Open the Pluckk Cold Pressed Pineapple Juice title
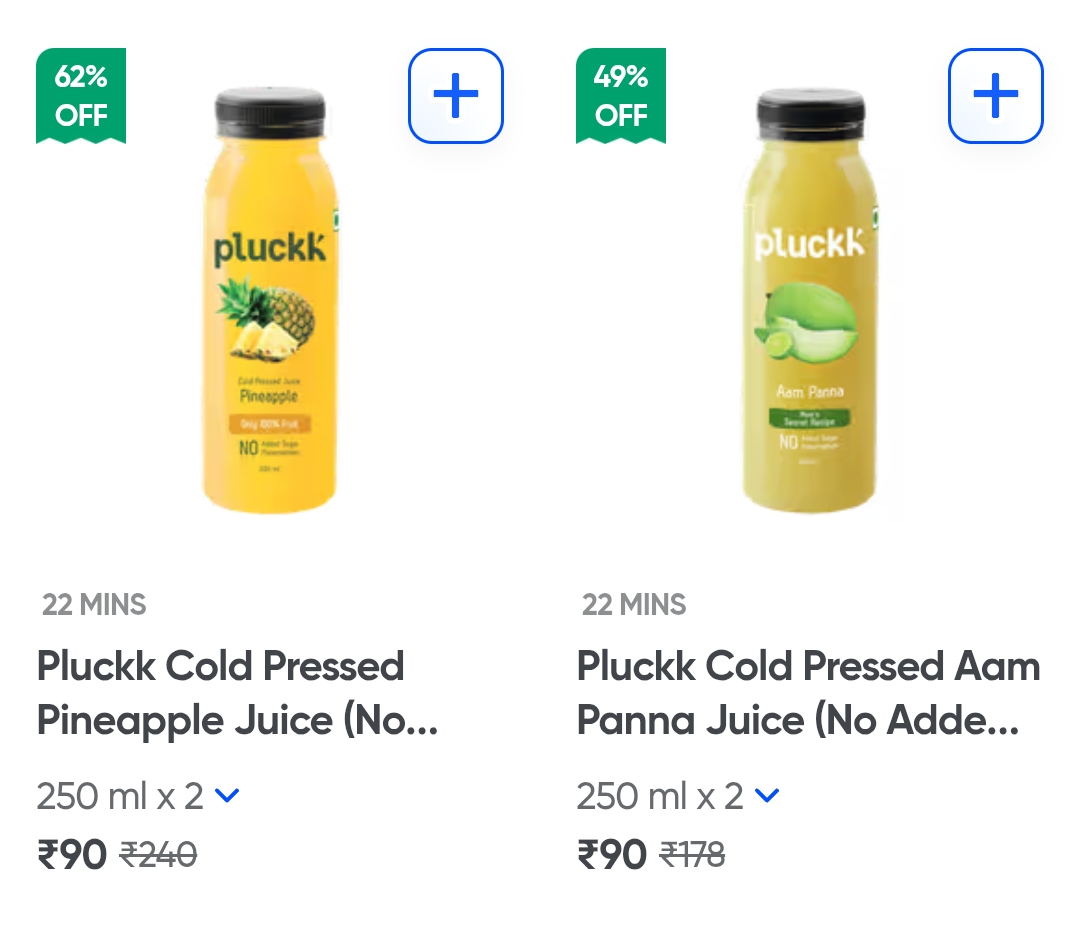 point(237,693)
